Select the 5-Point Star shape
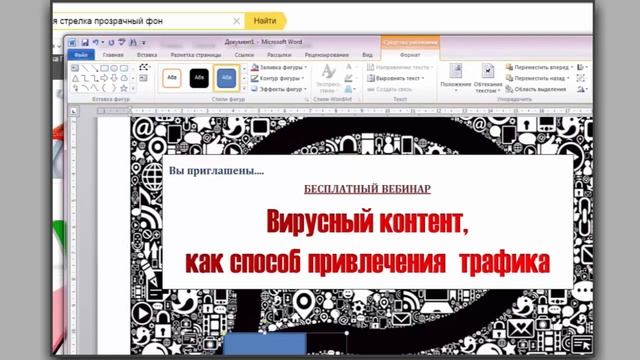 124,88
